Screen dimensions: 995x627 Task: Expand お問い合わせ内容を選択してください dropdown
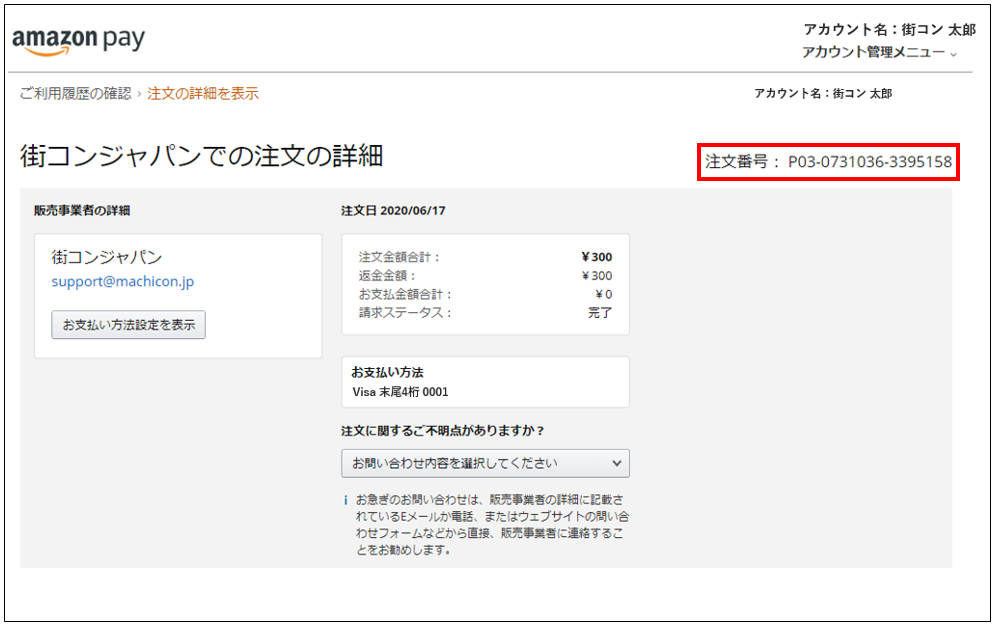point(485,463)
